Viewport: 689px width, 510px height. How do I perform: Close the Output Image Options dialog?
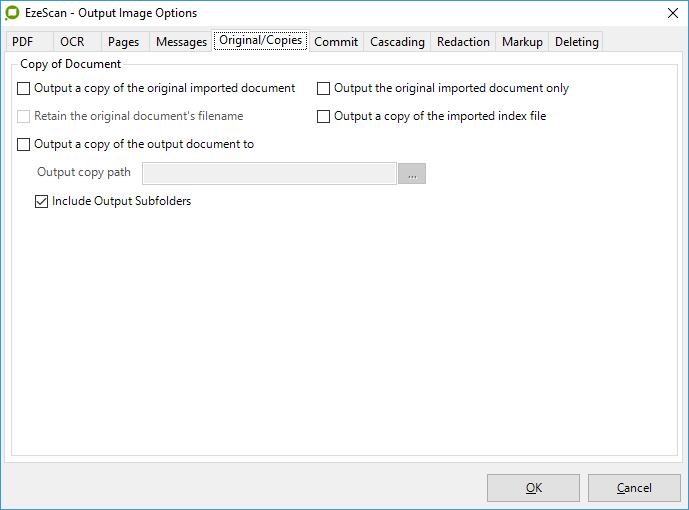(669, 13)
